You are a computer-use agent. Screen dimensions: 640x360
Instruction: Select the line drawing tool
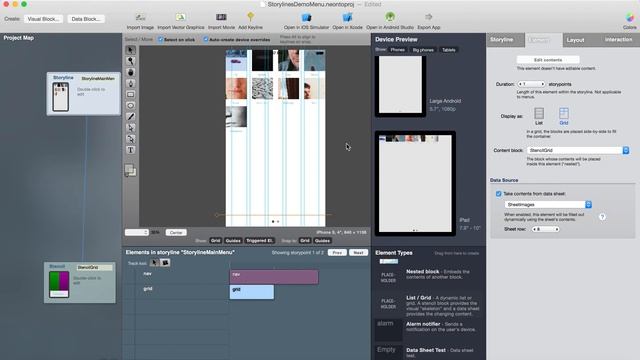[x=131, y=117]
